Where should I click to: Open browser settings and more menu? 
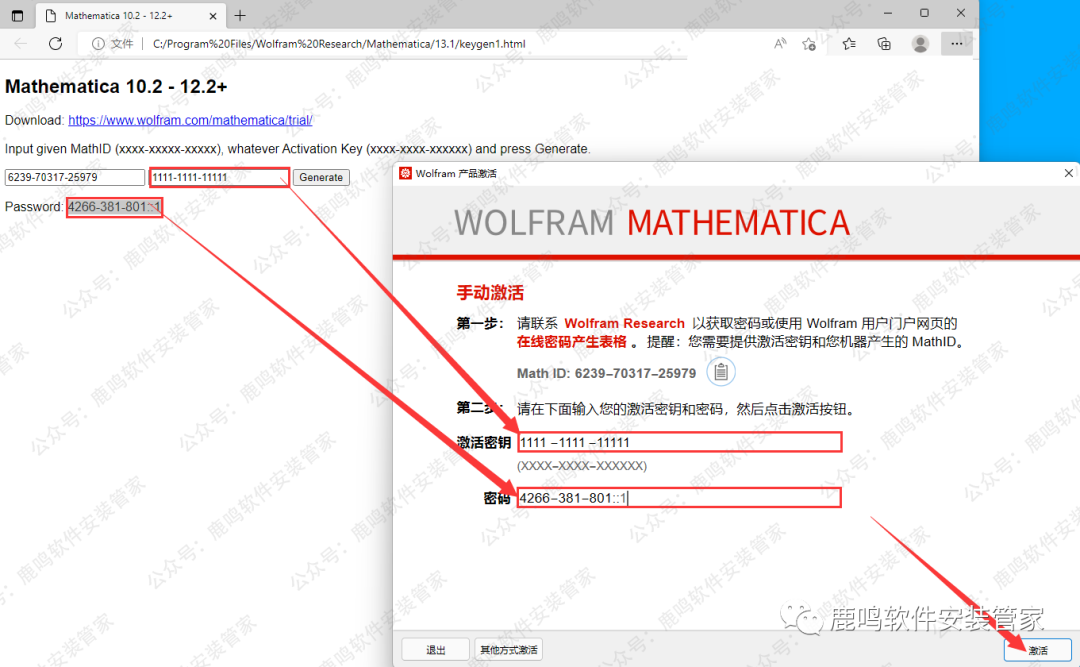(956, 44)
